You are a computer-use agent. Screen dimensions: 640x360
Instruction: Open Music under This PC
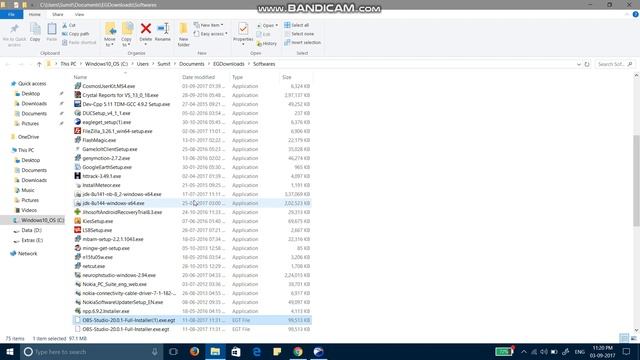[28, 190]
